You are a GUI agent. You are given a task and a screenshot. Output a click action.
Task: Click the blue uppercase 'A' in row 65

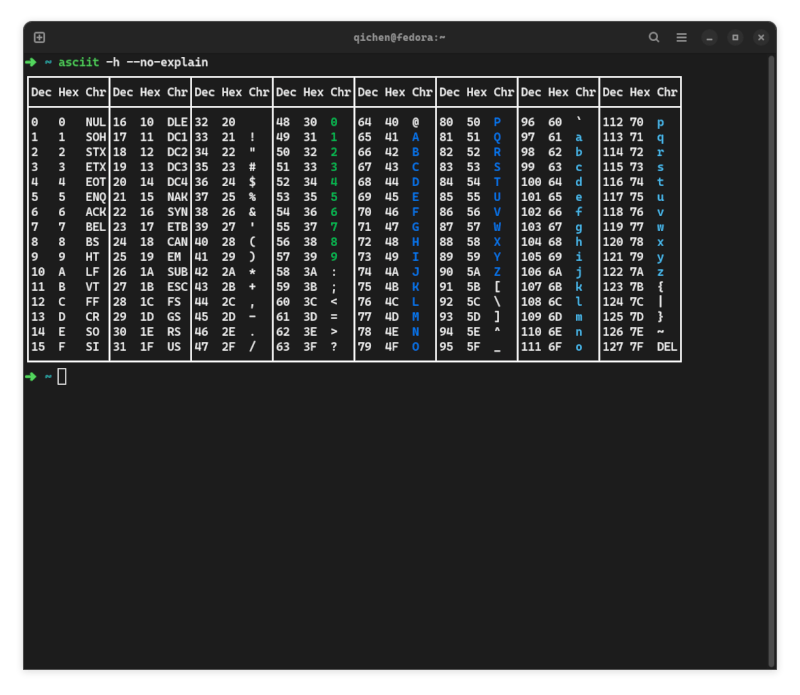(x=415, y=137)
